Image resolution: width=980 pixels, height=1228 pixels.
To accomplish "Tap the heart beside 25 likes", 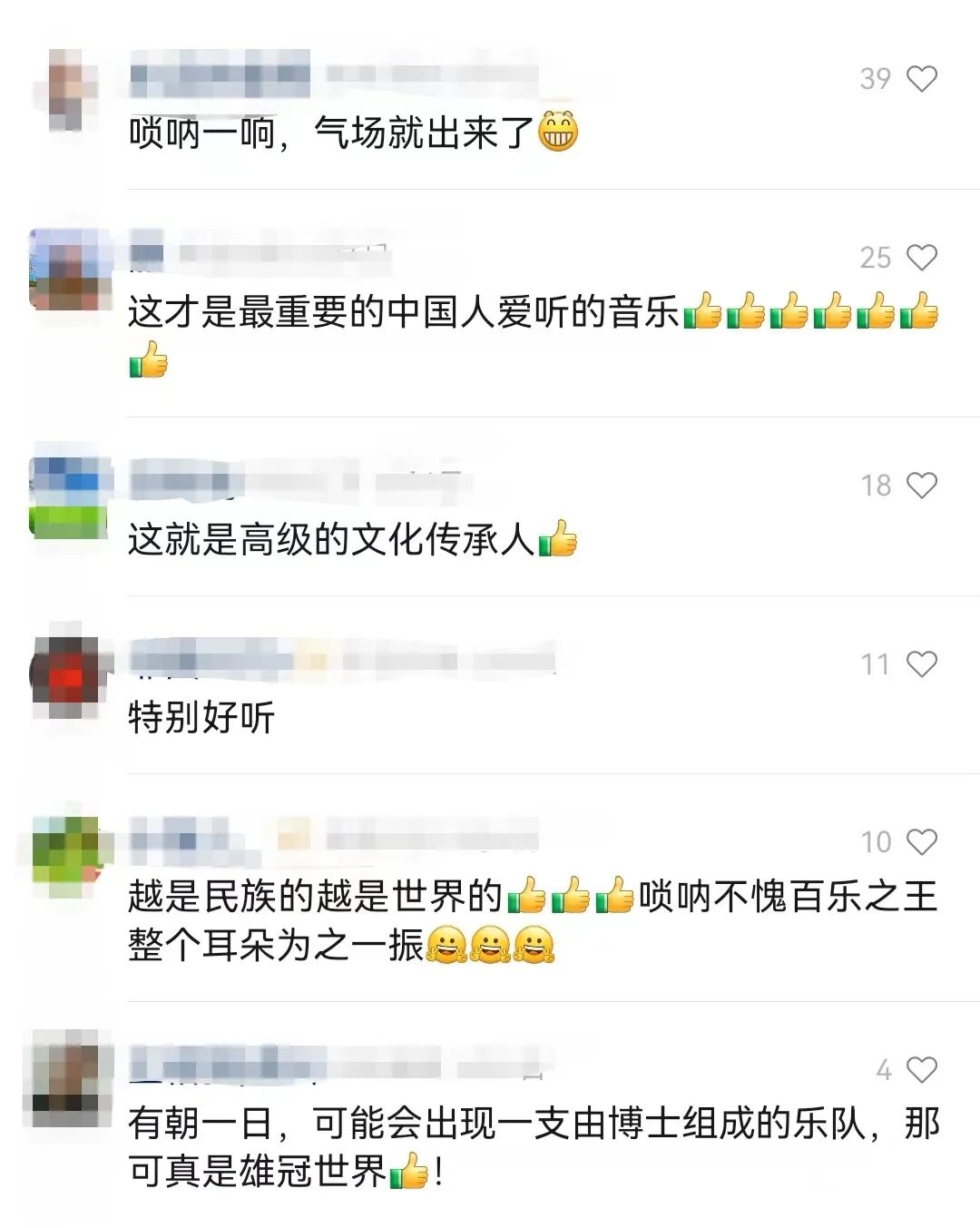I will [922, 258].
